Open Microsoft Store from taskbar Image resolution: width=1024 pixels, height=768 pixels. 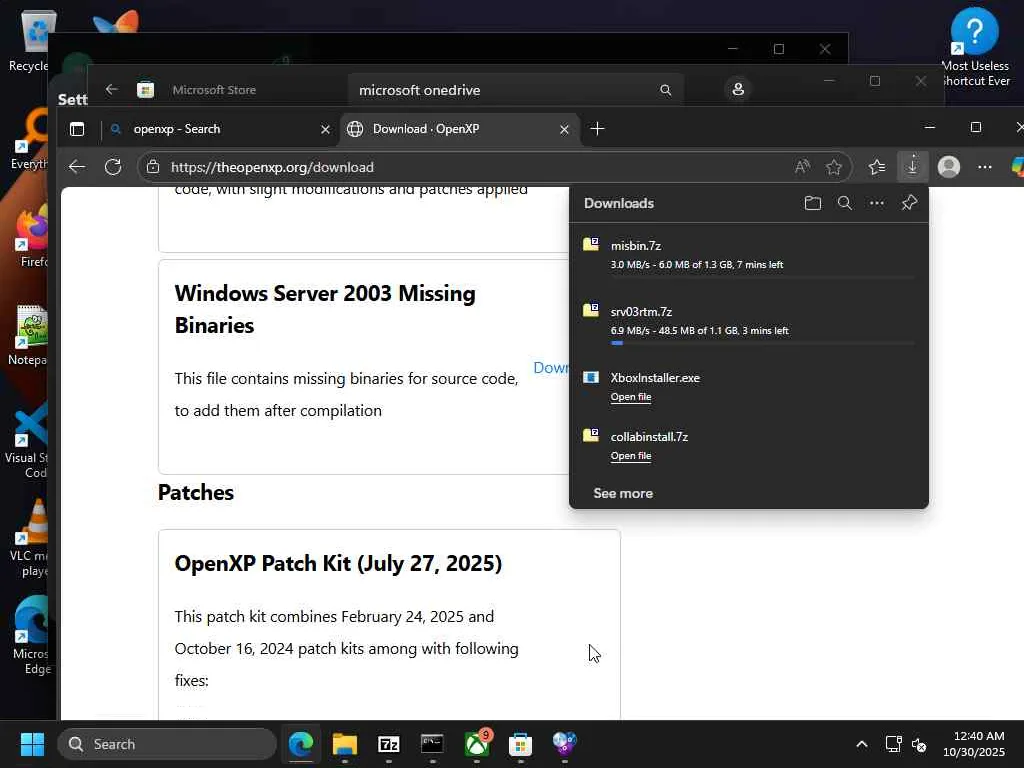point(520,744)
